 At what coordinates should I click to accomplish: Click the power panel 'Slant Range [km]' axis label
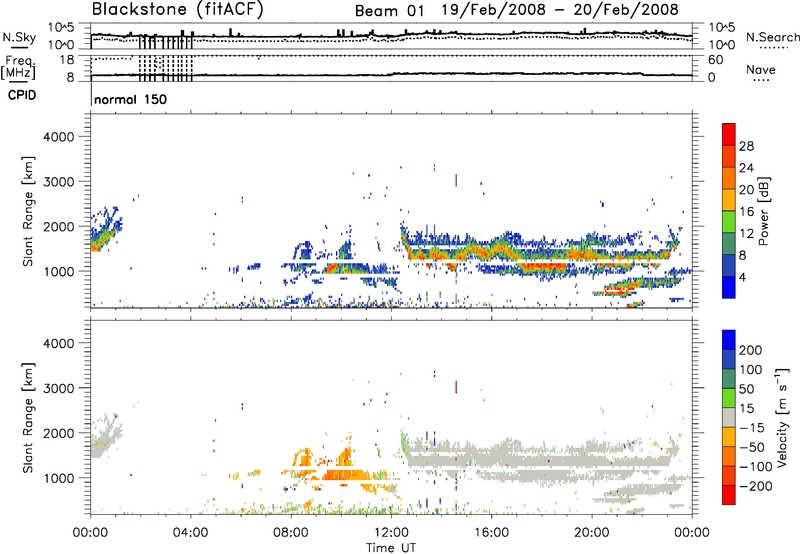(x=28, y=211)
